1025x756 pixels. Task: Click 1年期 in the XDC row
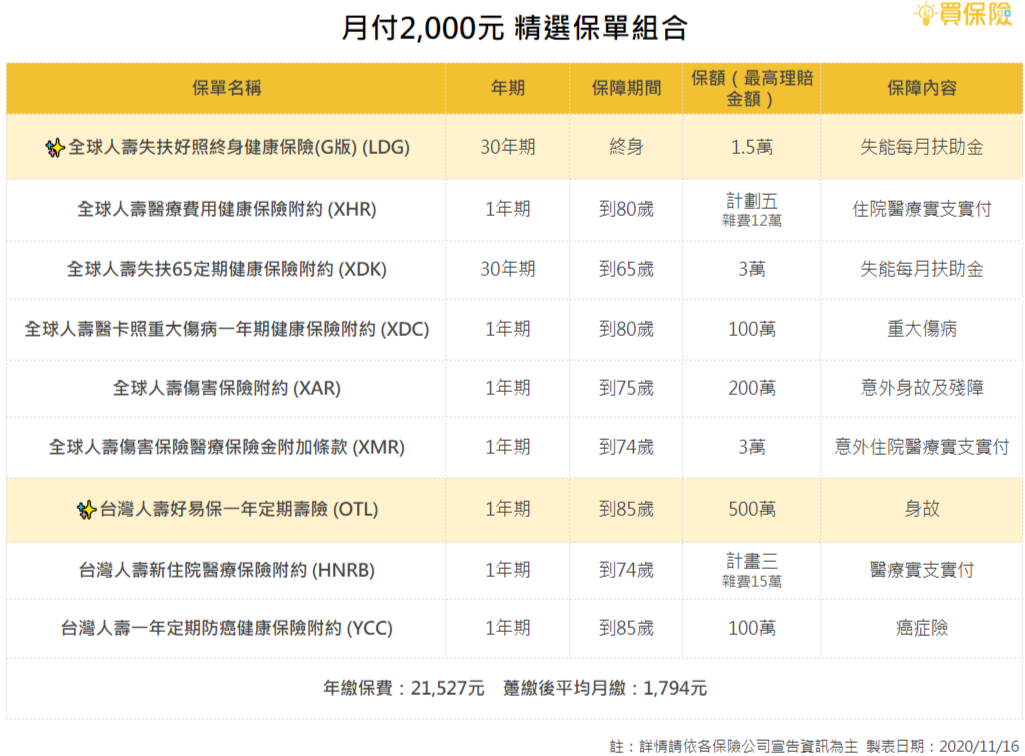(x=508, y=329)
